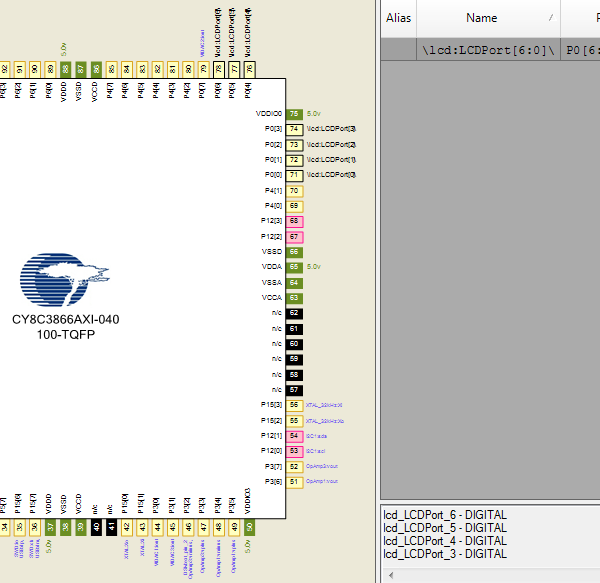Select black n/c pin 62
This screenshot has width=600, height=583.
[294, 313]
